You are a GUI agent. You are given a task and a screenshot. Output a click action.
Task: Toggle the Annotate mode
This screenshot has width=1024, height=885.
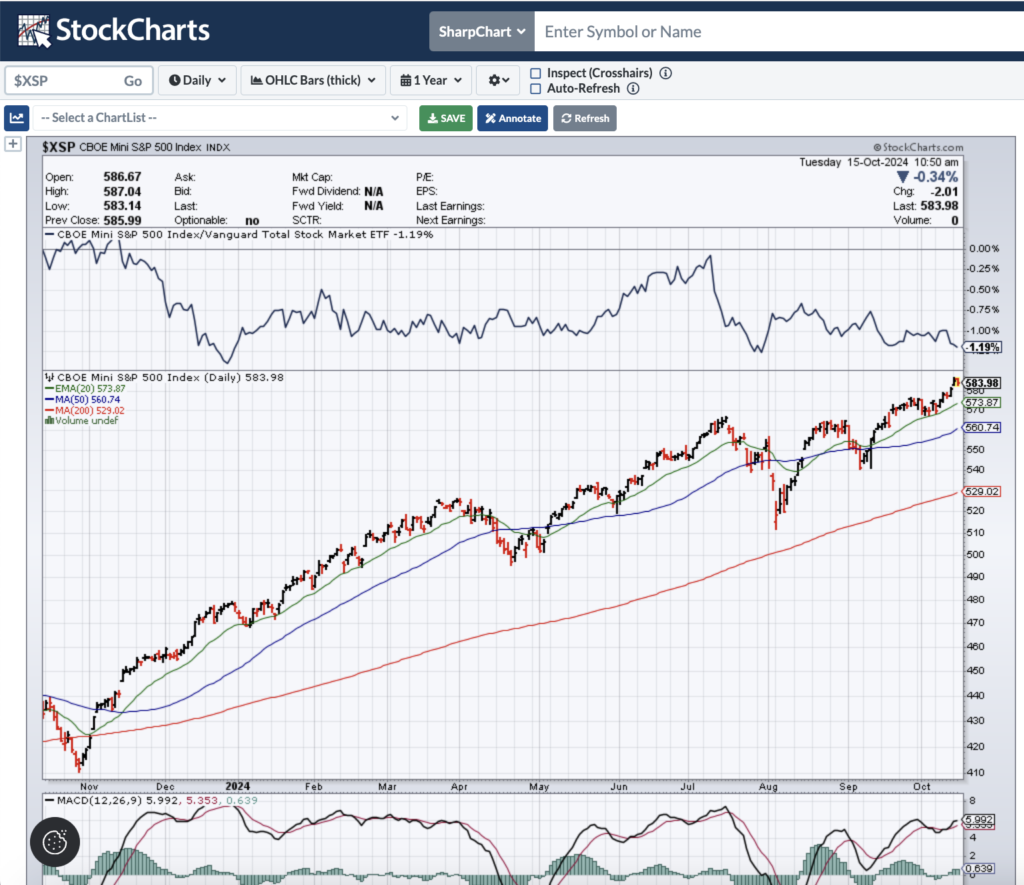(512, 118)
